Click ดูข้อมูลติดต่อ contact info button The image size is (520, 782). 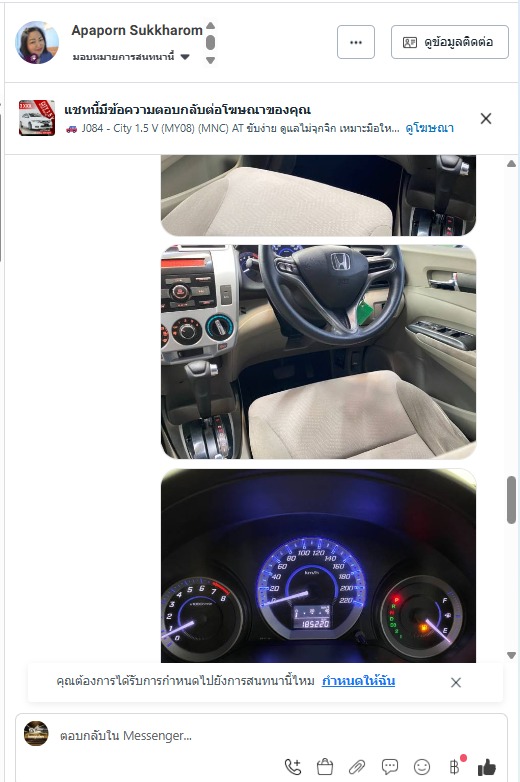tap(450, 42)
